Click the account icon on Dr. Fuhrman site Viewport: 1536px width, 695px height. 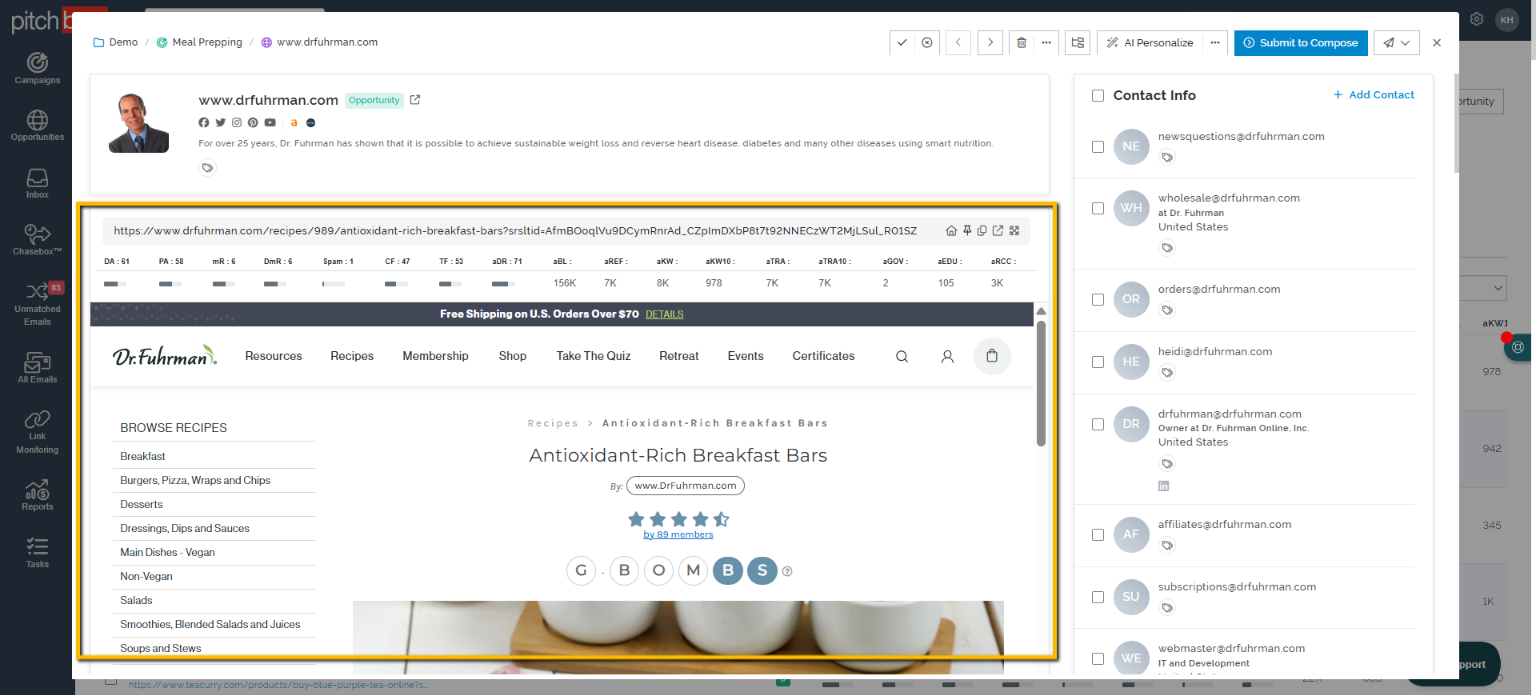(x=947, y=356)
